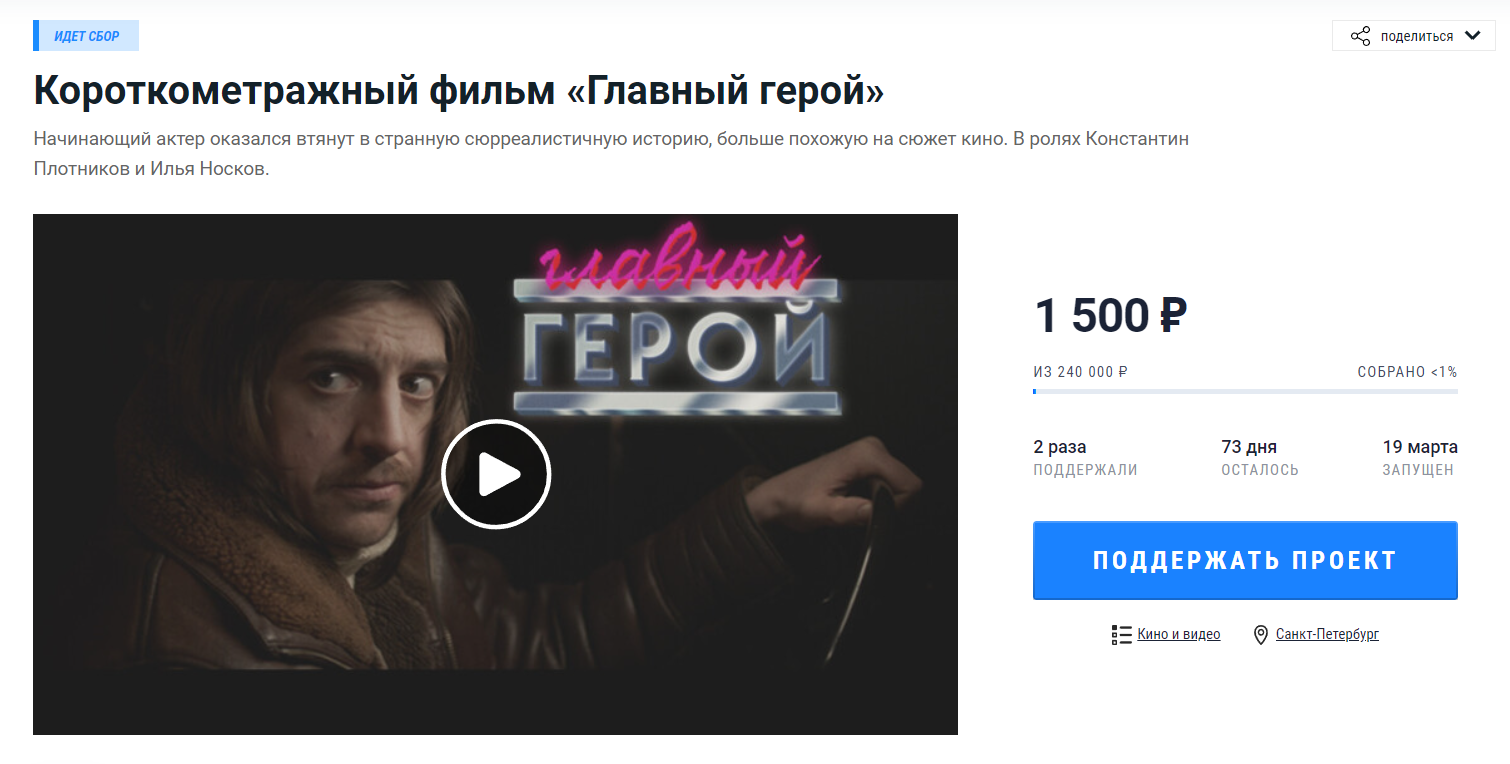Click the Собрано <1% label
The image size is (1510, 764).
[x=1407, y=372]
